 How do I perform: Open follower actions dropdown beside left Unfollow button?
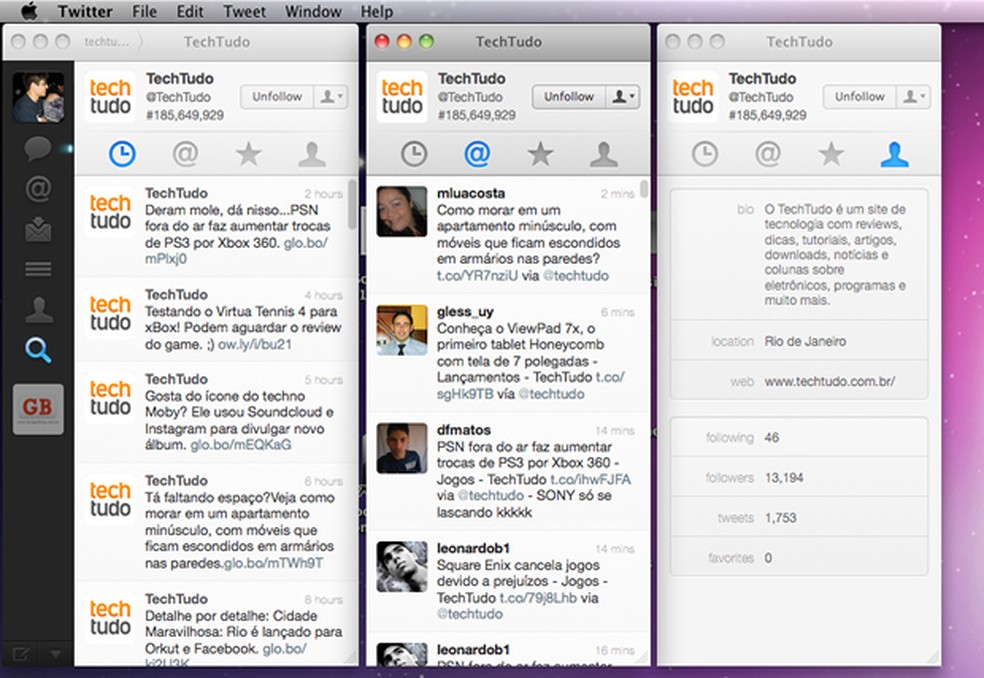(x=331, y=97)
